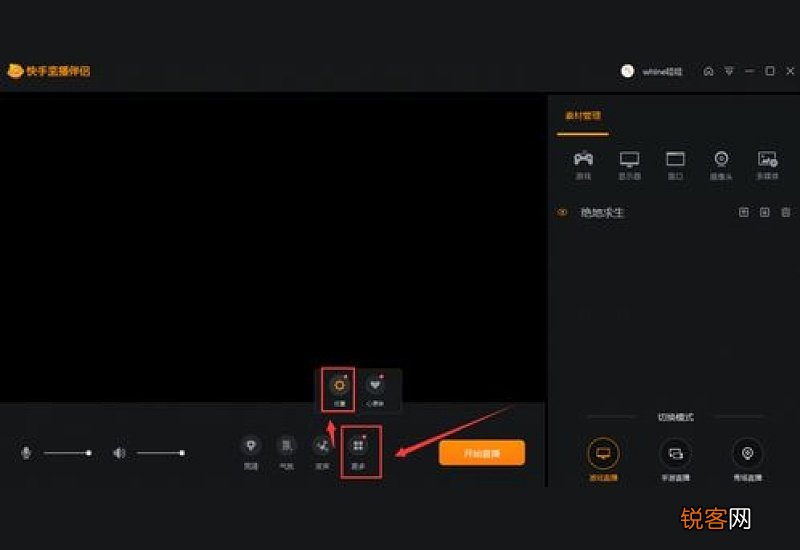Add a display monitor source

pyautogui.click(x=629, y=165)
